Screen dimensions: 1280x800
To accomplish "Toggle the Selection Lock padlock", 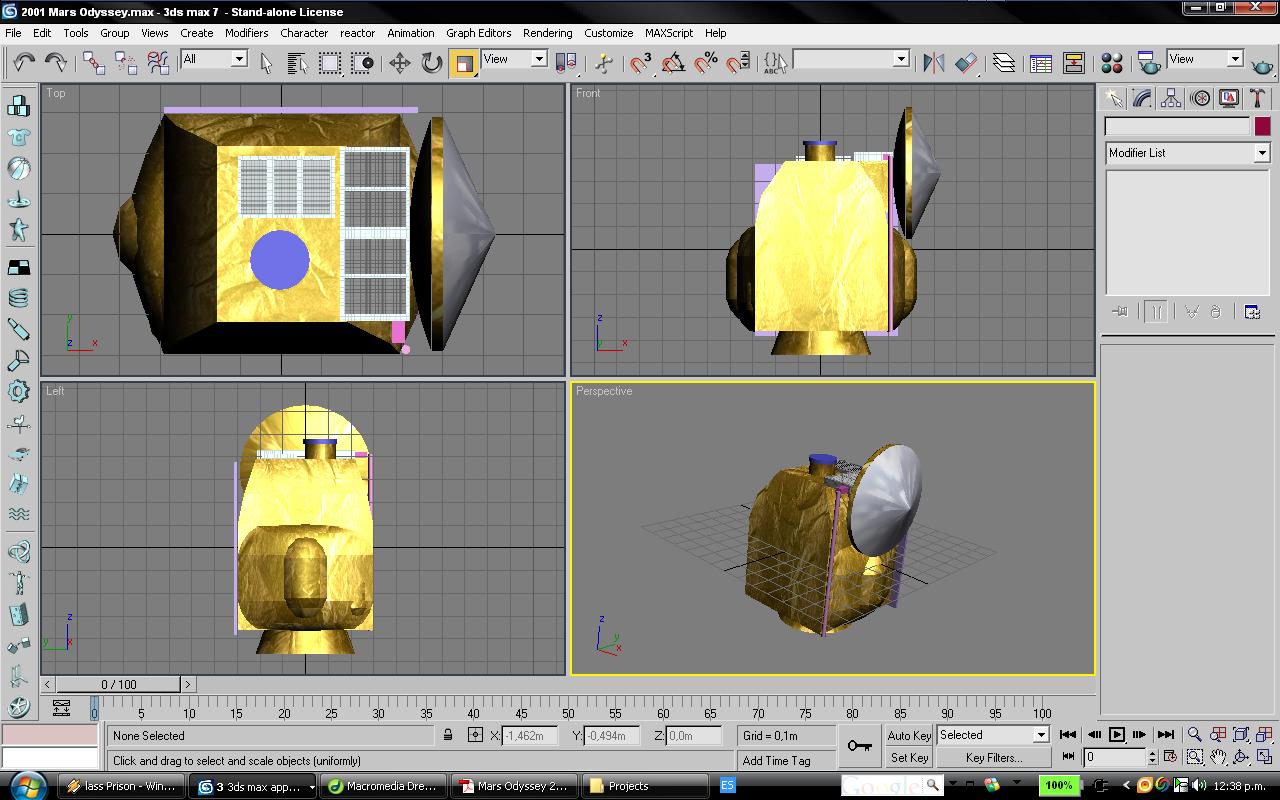I will pos(448,735).
